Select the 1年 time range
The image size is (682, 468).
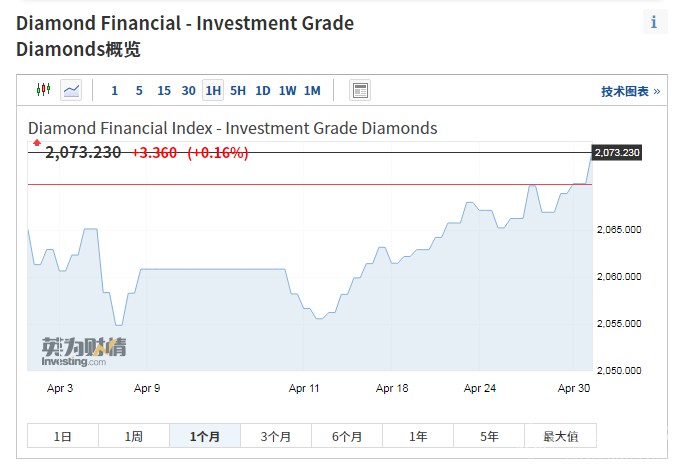point(418,436)
